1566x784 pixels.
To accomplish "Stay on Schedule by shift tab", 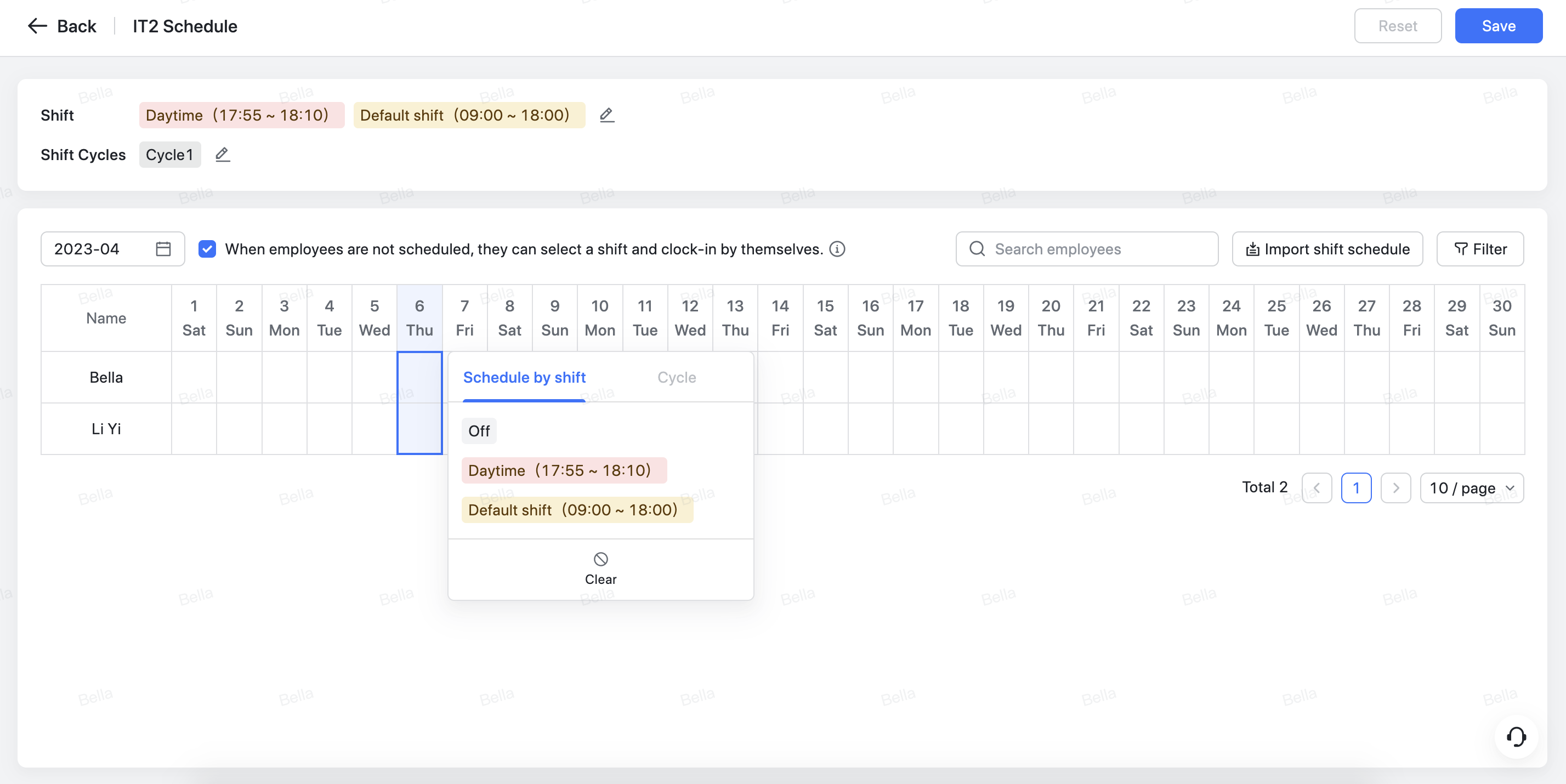I will [x=524, y=377].
